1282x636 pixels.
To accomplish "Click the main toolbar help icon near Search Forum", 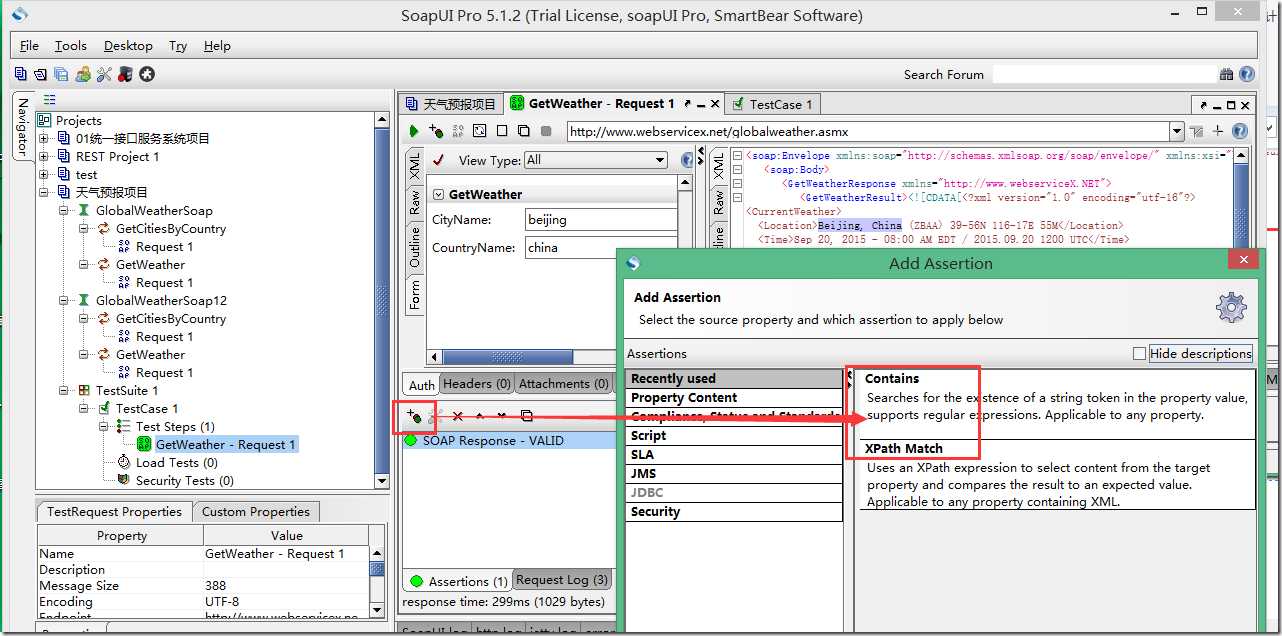I will (x=1247, y=74).
